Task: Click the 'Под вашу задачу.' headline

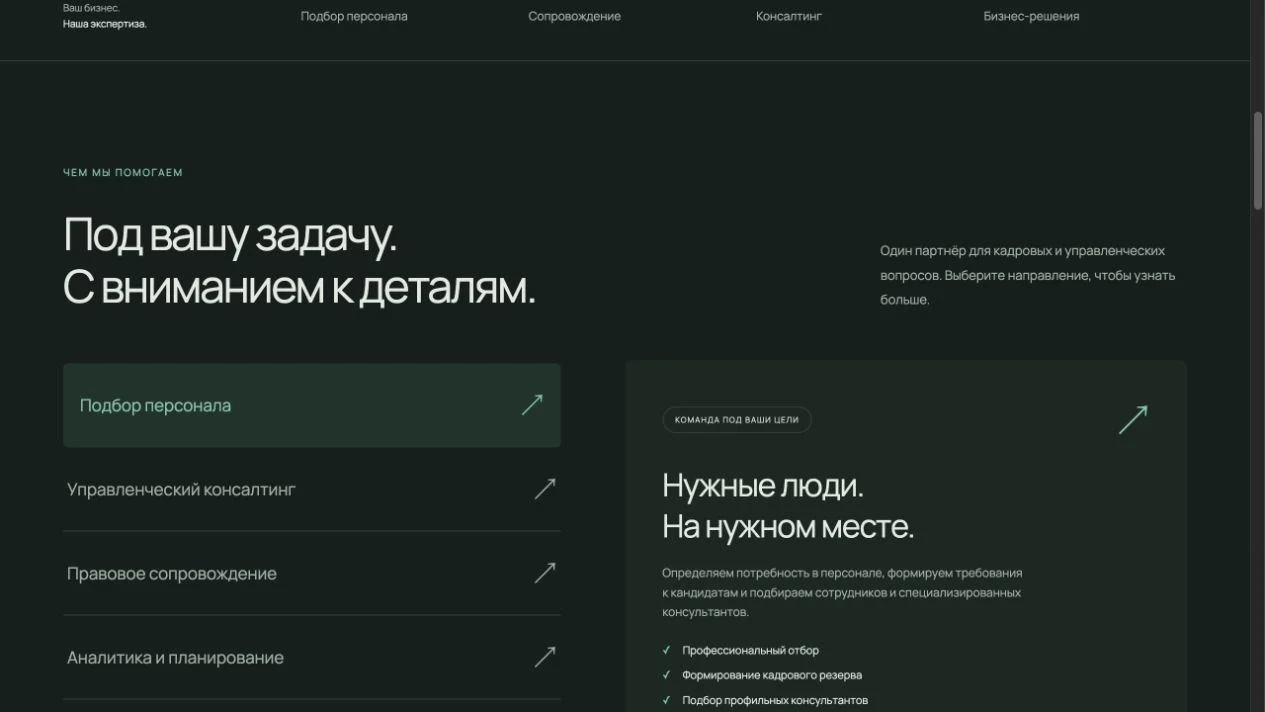Action: [x=230, y=235]
